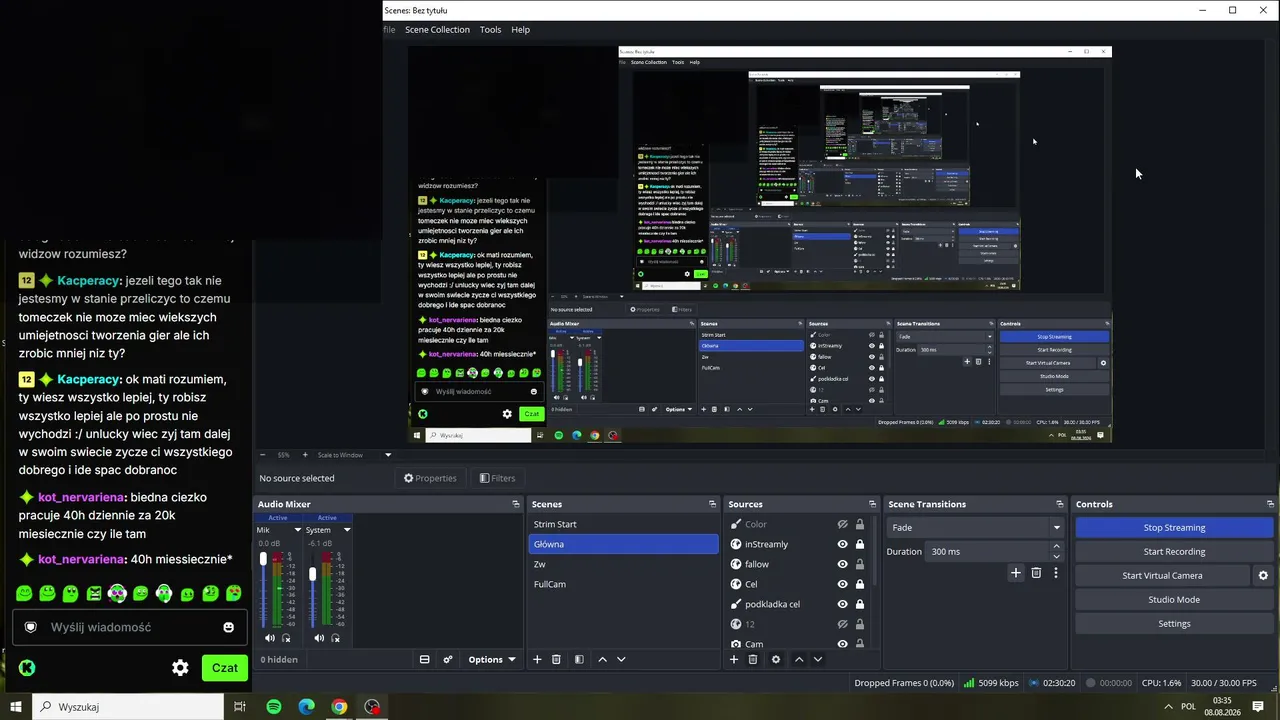Undock the Audio Mixer panel

click(516, 504)
